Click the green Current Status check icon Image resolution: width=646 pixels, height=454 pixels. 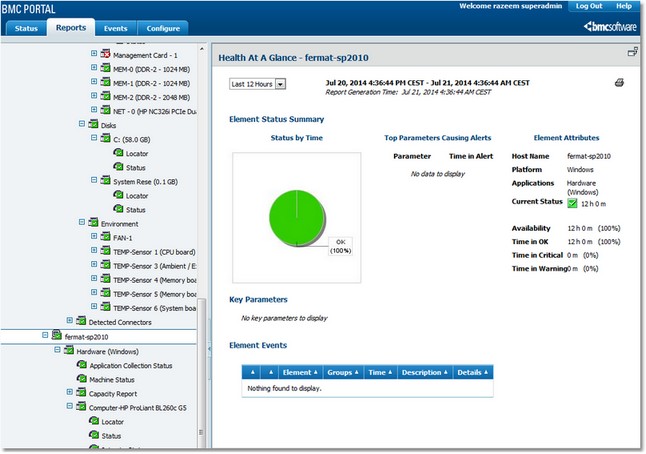coord(544,204)
